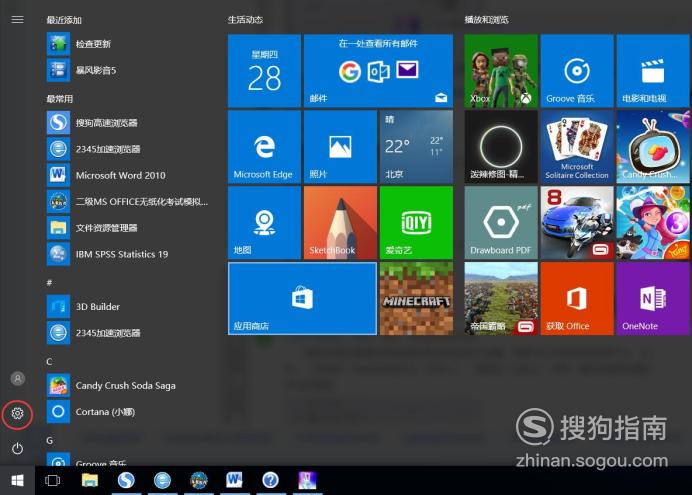Launch the Asphalt 8 racing tile
Screen dimensions: 692x495
tap(577, 222)
